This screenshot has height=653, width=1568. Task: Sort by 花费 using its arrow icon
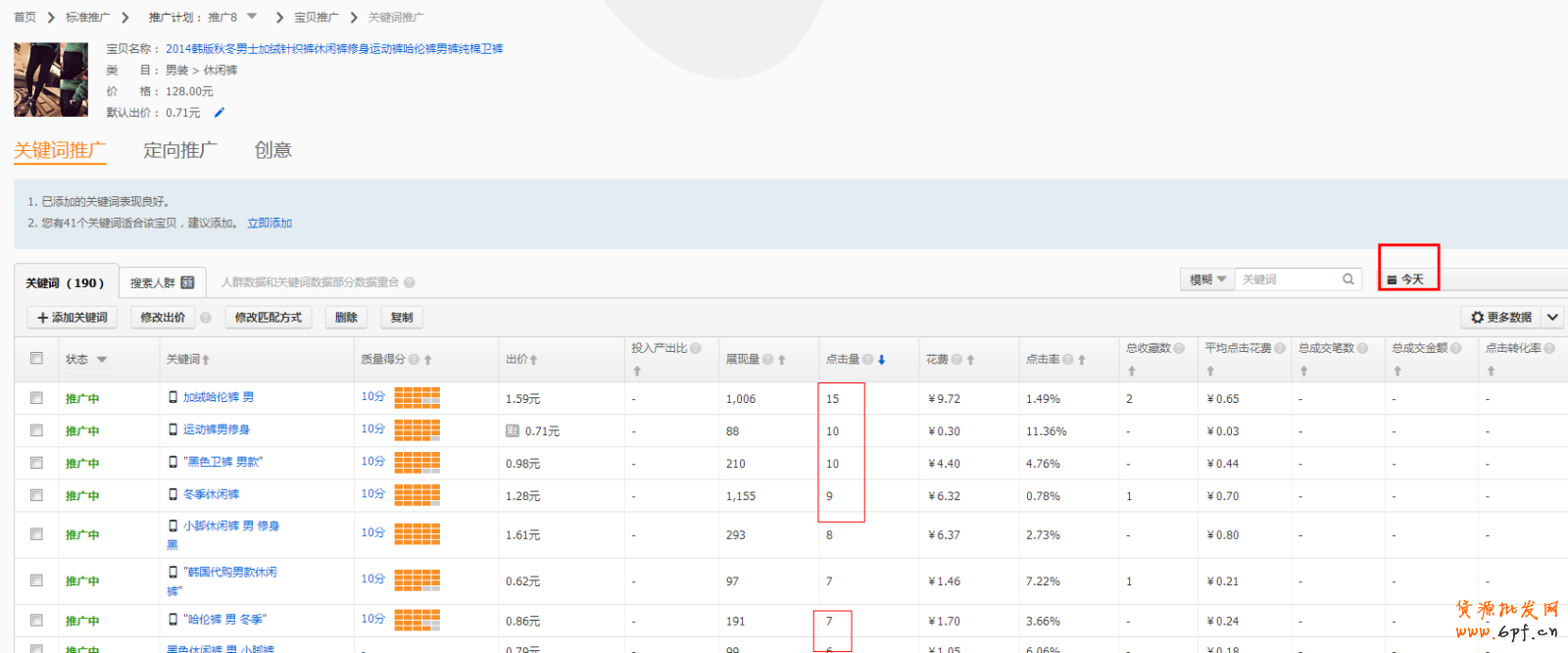point(971,360)
